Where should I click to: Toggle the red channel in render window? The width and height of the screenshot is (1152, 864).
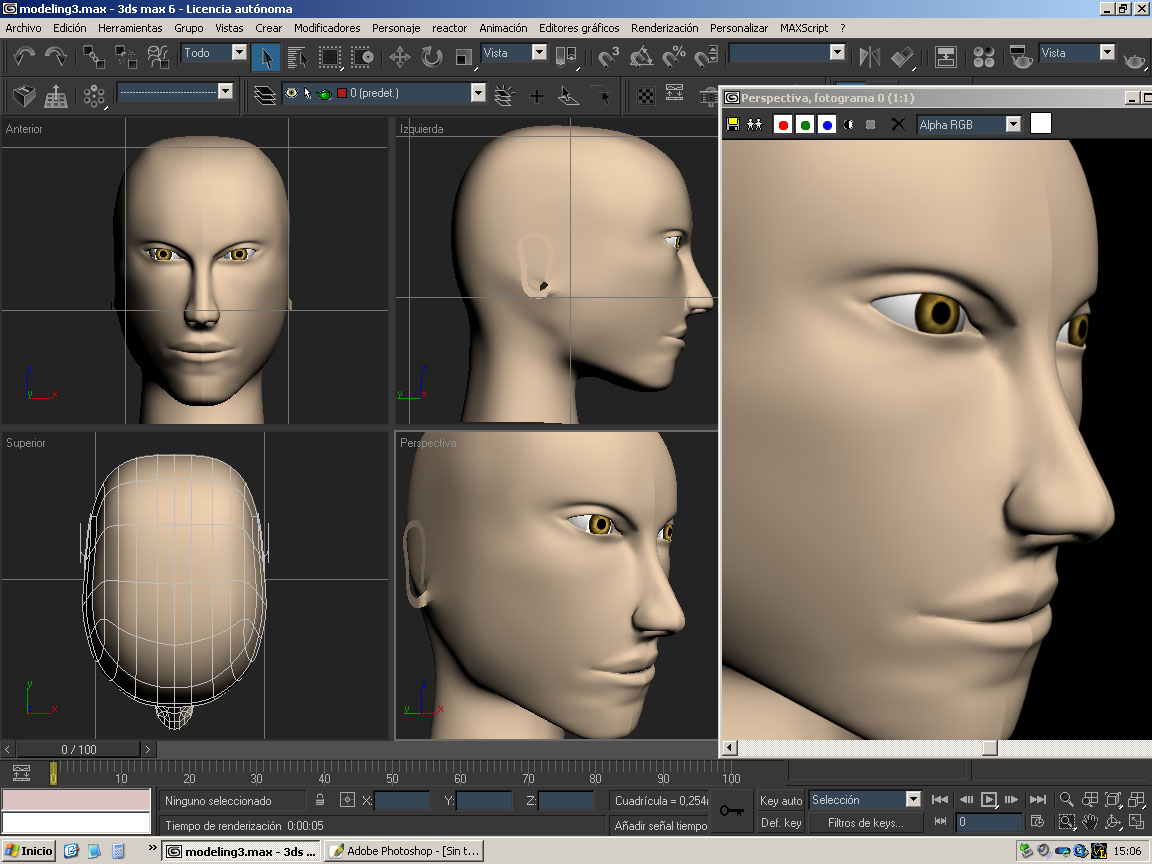tap(783, 125)
